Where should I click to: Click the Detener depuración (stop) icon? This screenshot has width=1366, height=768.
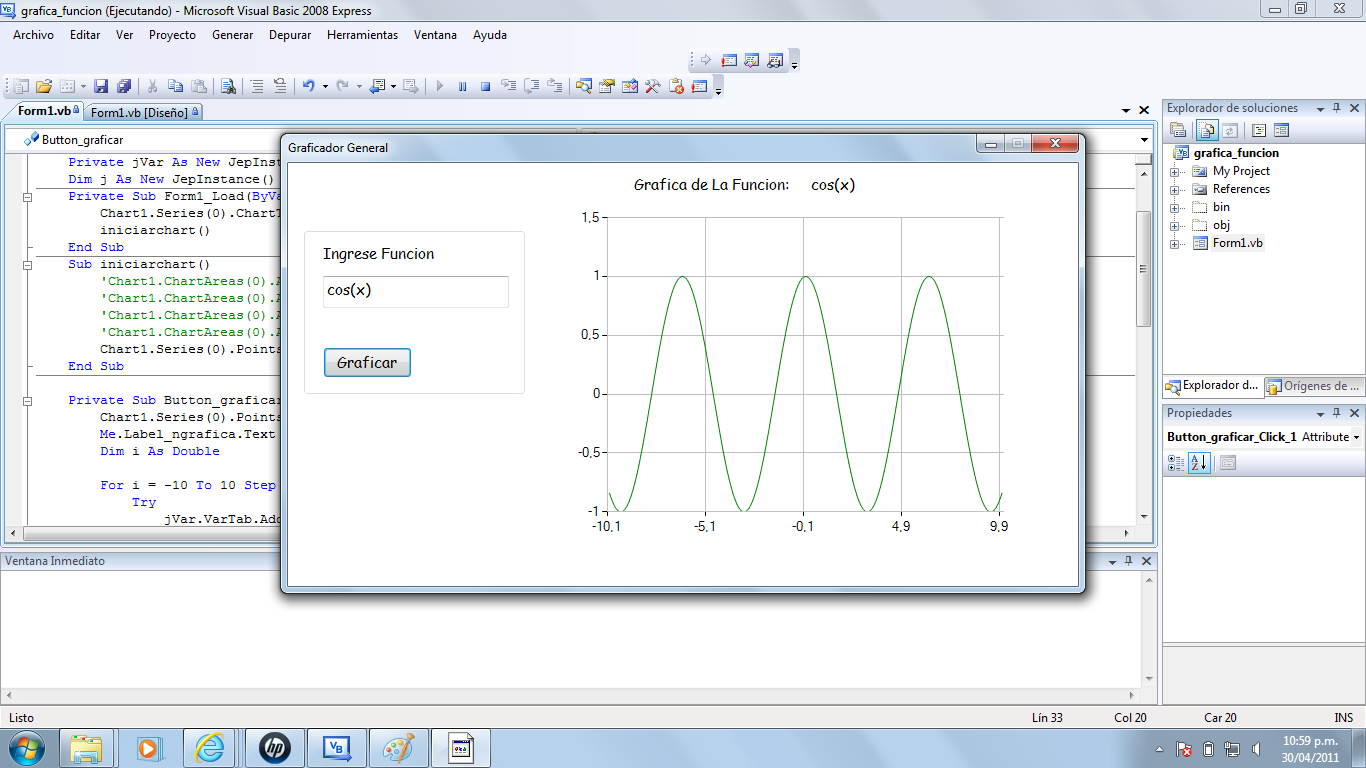486,86
